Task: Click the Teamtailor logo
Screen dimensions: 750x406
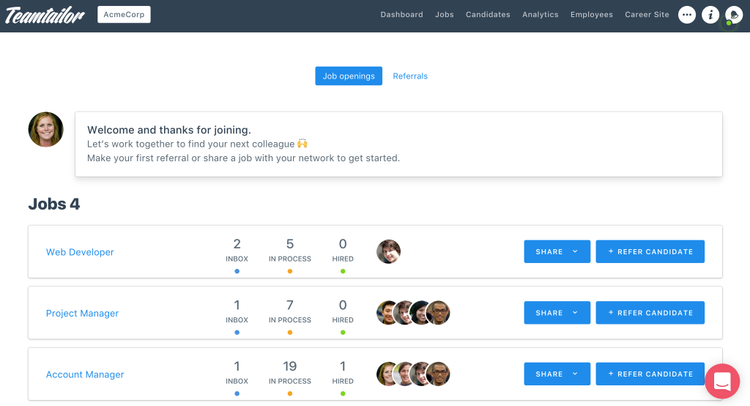Action: pos(43,15)
